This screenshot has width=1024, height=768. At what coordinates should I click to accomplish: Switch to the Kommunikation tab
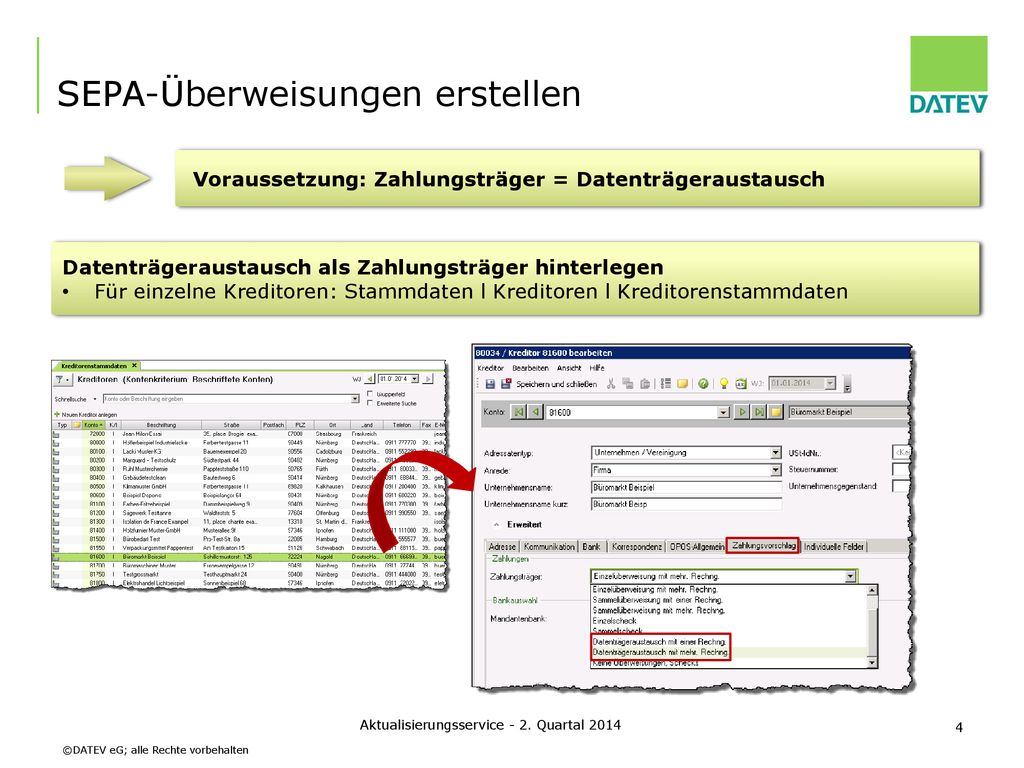[549, 547]
